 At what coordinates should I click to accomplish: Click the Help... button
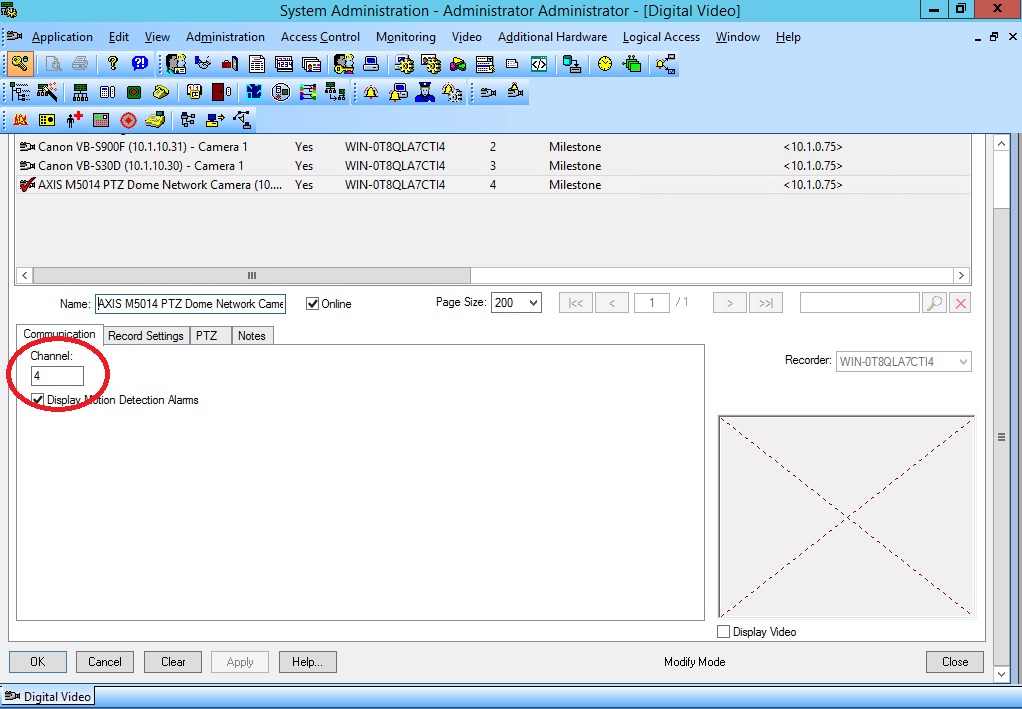(307, 661)
